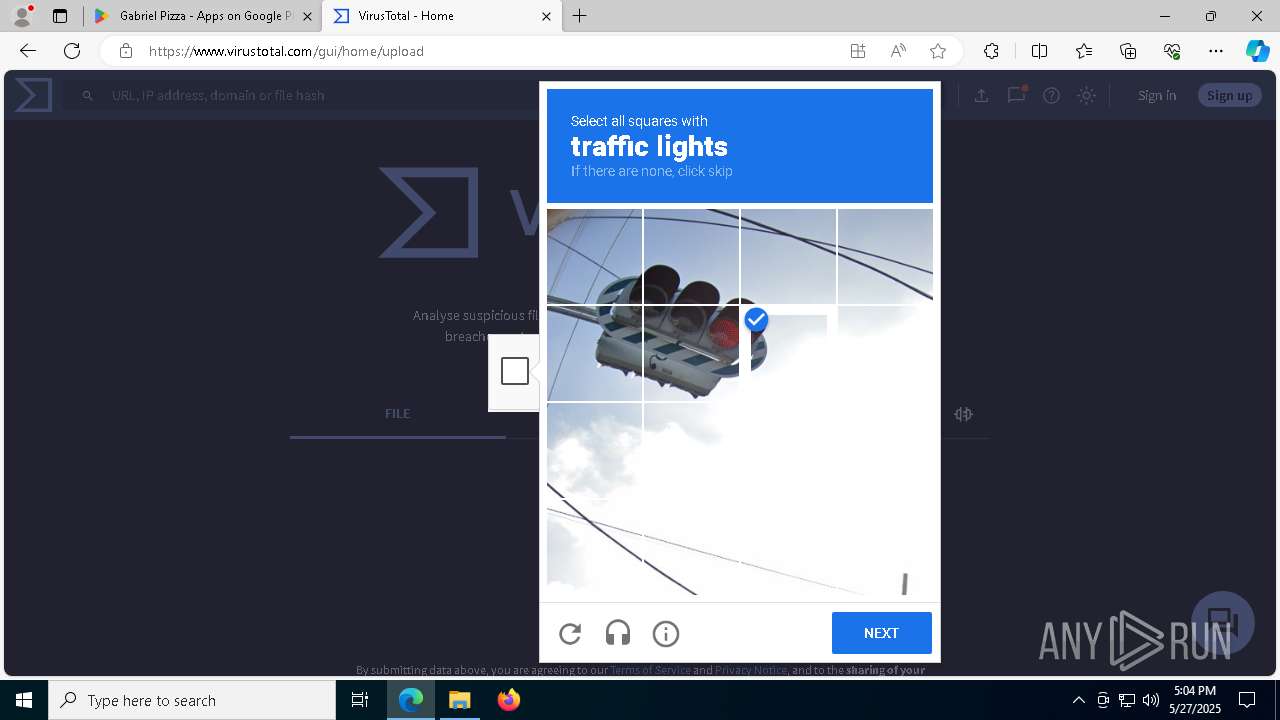1280x720 pixels.
Task: Open the tab actions menu
Action: (x=60, y=16)
